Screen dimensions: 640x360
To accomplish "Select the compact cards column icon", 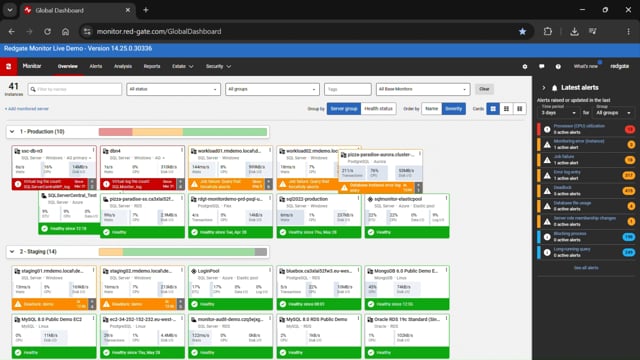I will click(x=520, y=109).
